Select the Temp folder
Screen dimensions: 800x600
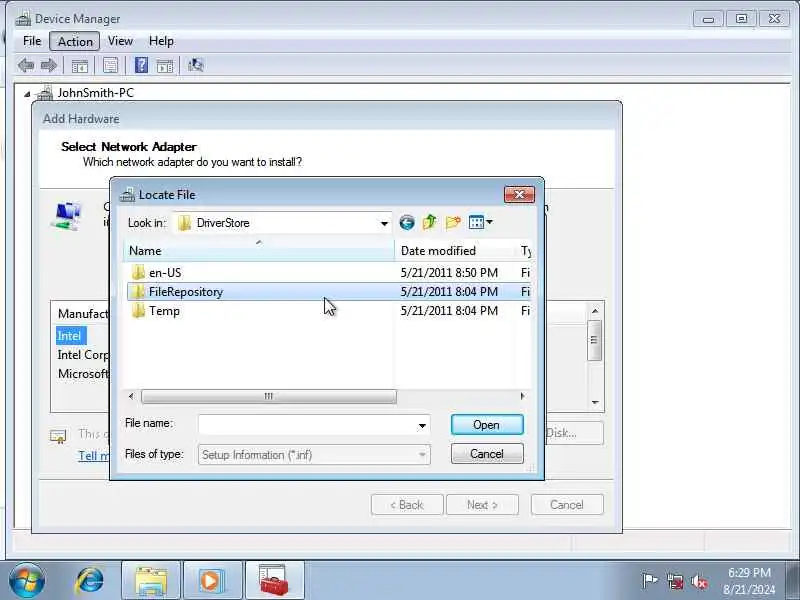pyautogui.click(x=164, y=311)
